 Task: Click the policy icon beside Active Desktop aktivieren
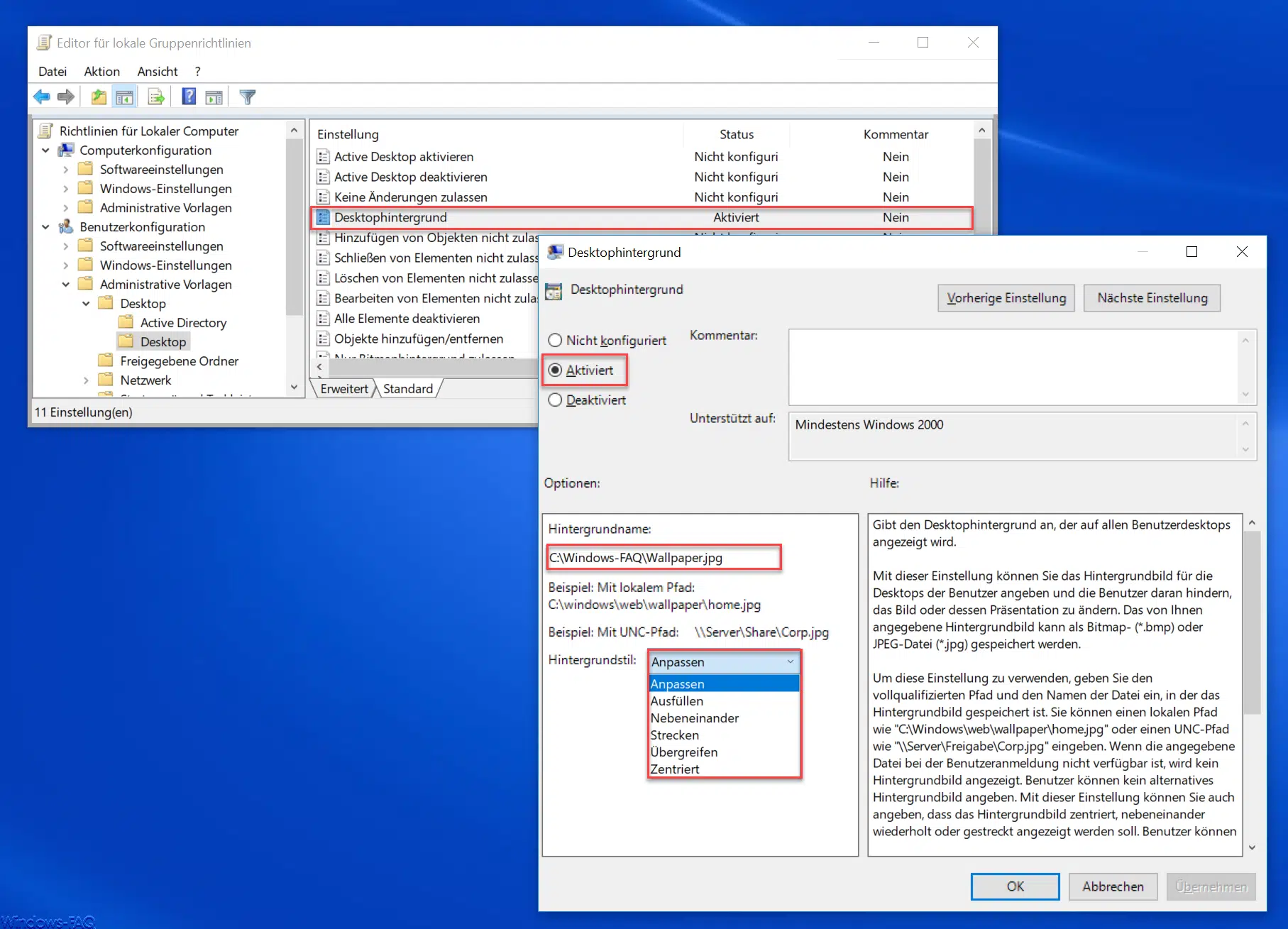click(x=323, y=156)
